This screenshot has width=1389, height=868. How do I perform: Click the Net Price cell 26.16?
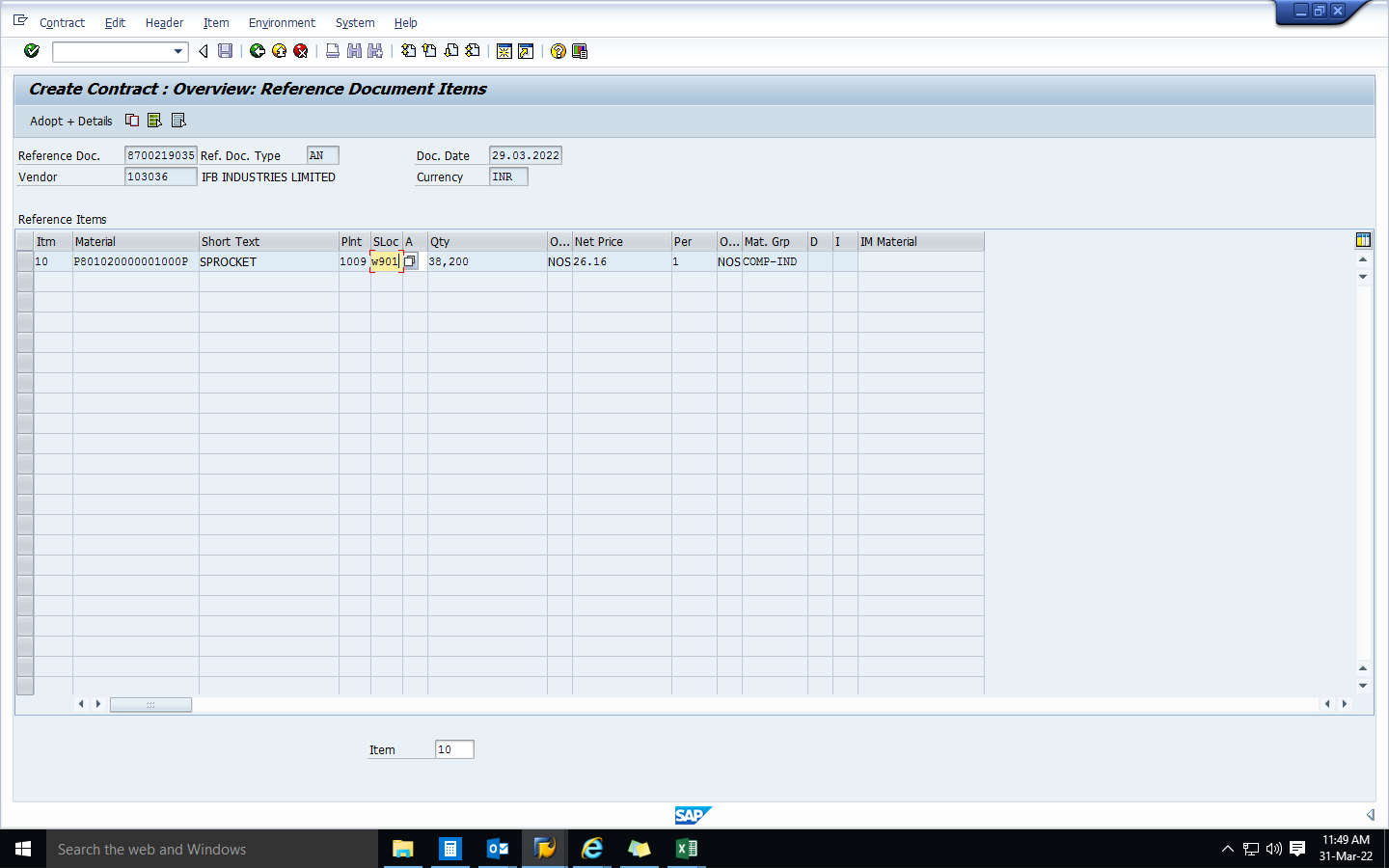click(621, 261)
